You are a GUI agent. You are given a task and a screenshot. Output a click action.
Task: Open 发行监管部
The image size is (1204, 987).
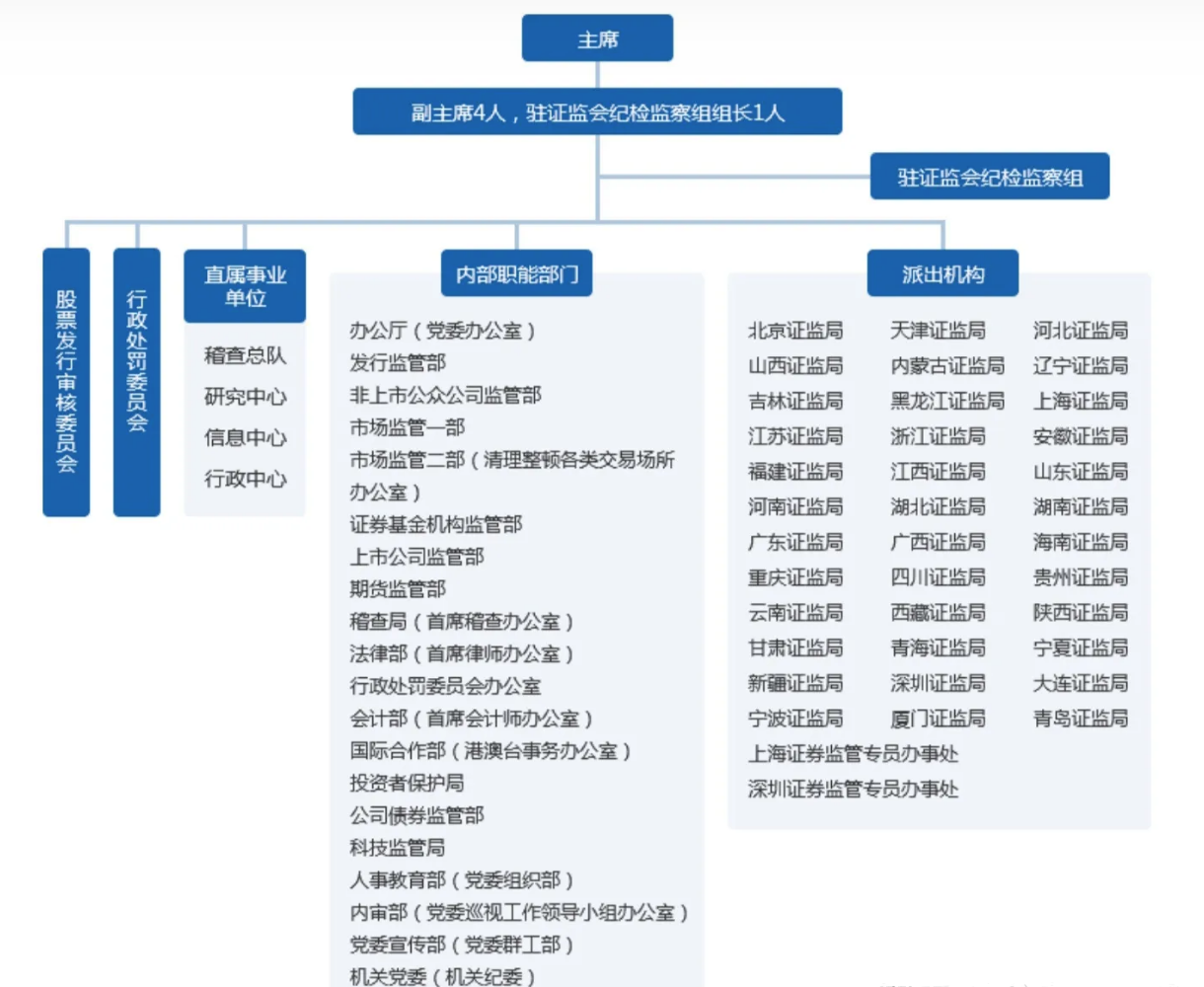pos(398,362)
